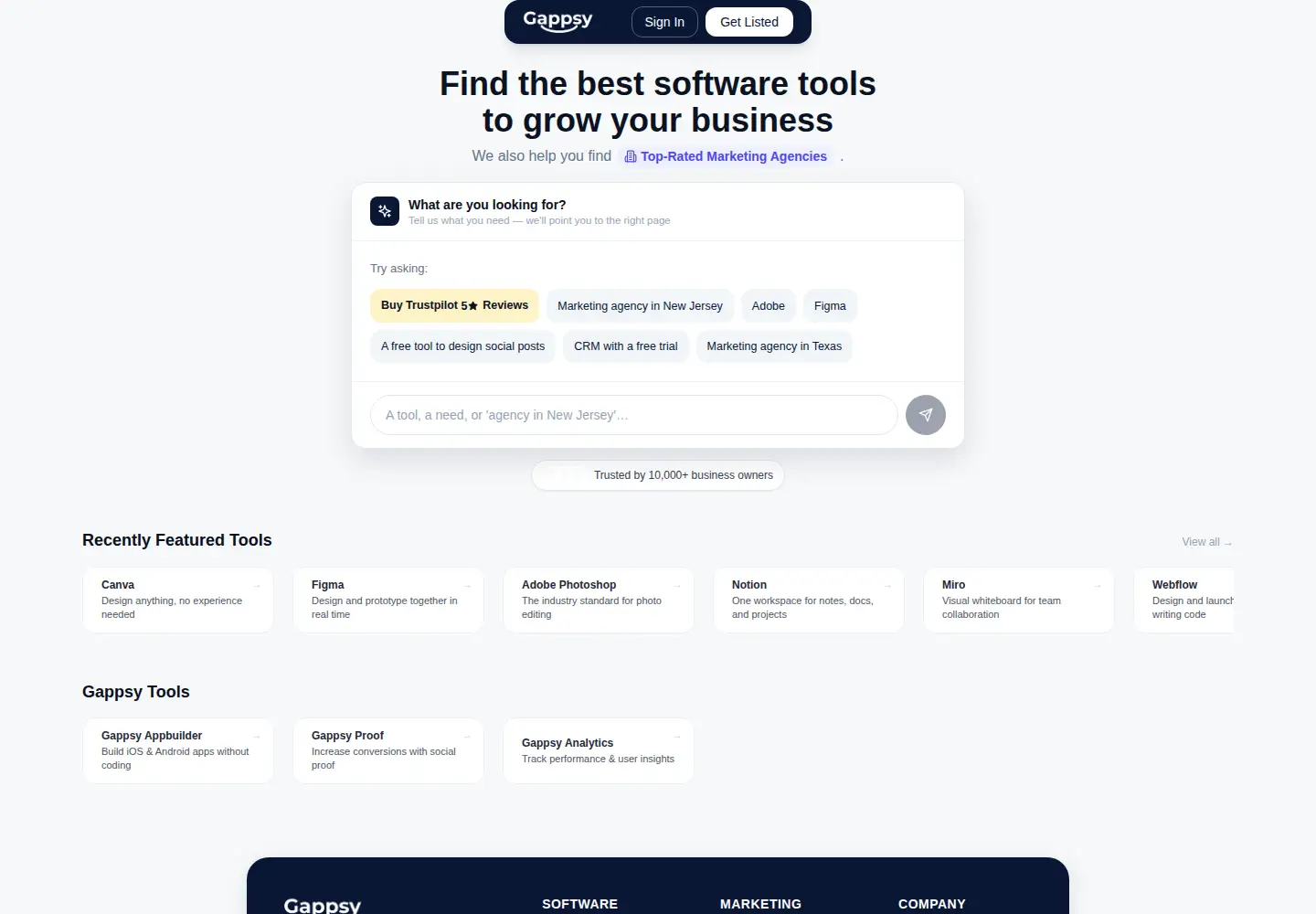Select the 'Marketing agency in Texas' suggestion
1316x914 pixels.
coord(774,346)
